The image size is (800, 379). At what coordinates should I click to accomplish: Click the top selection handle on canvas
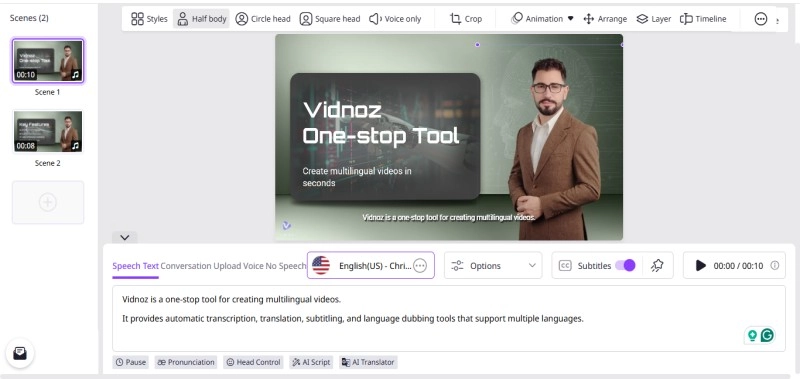[477, 45]
